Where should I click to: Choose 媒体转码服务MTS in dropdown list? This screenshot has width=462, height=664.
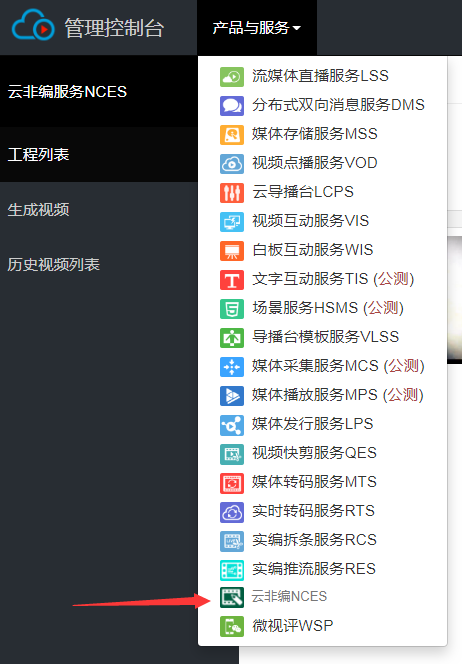[x=314, y=481]
